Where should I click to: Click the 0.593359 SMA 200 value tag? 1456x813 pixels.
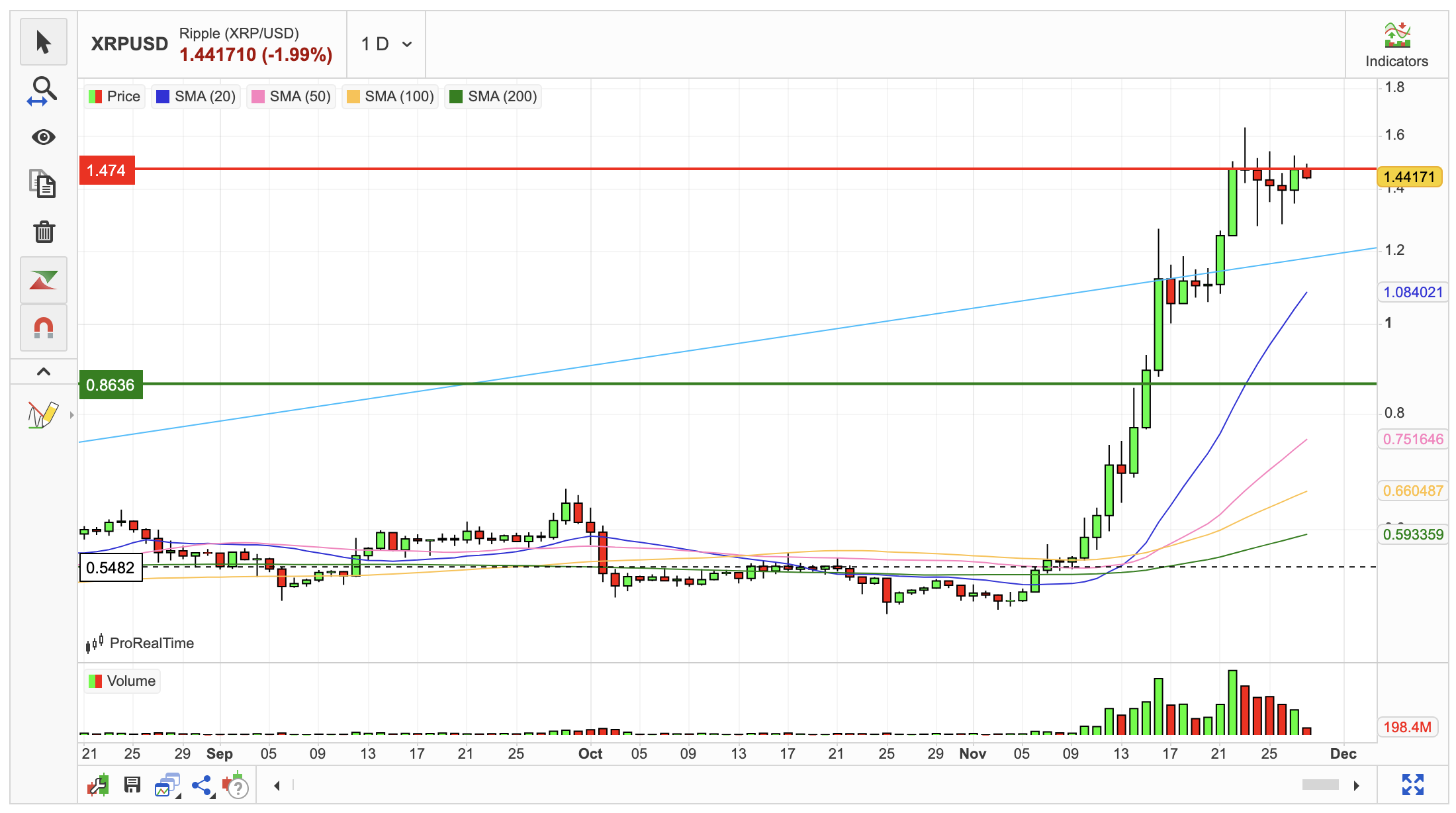point(1413,534)
